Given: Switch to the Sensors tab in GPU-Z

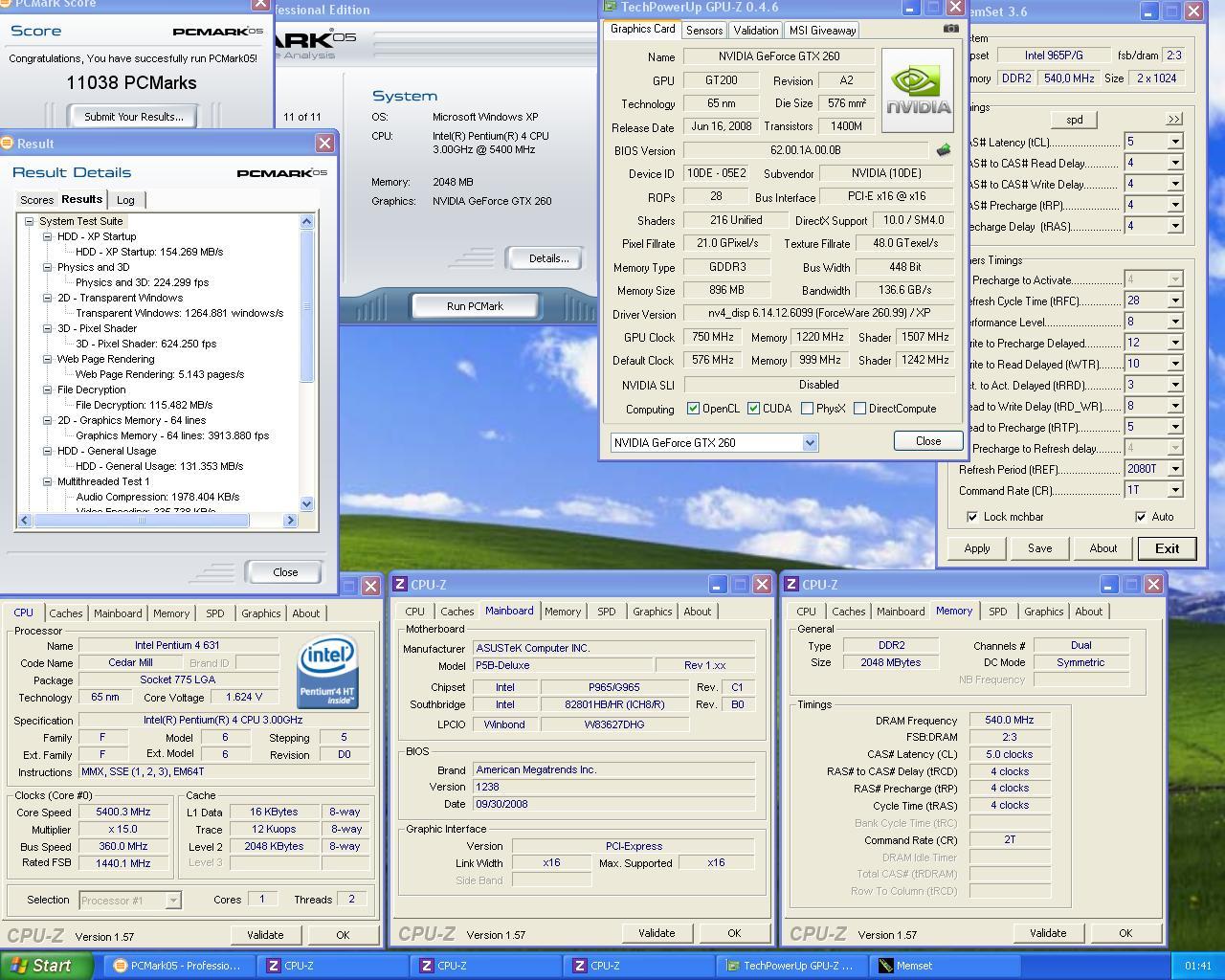Looking at the screenshot, I should [704, 31].
